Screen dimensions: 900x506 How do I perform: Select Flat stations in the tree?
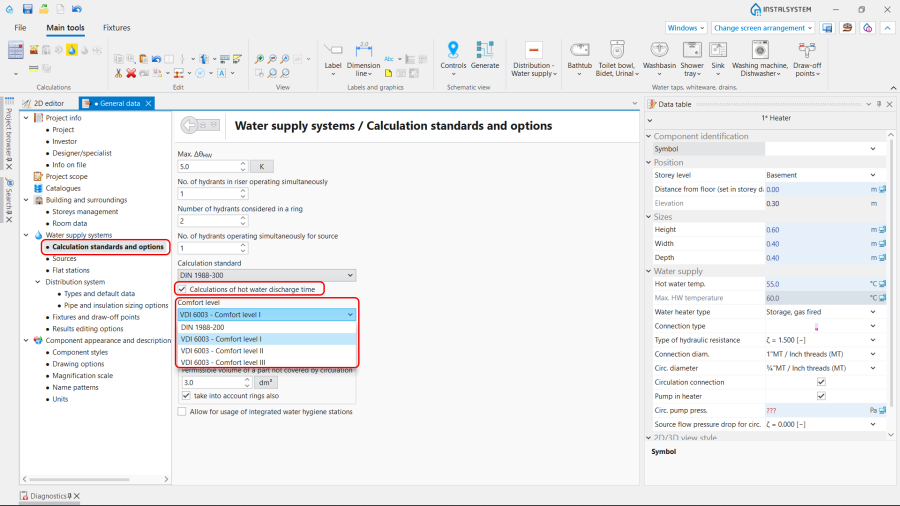[71, 270]
